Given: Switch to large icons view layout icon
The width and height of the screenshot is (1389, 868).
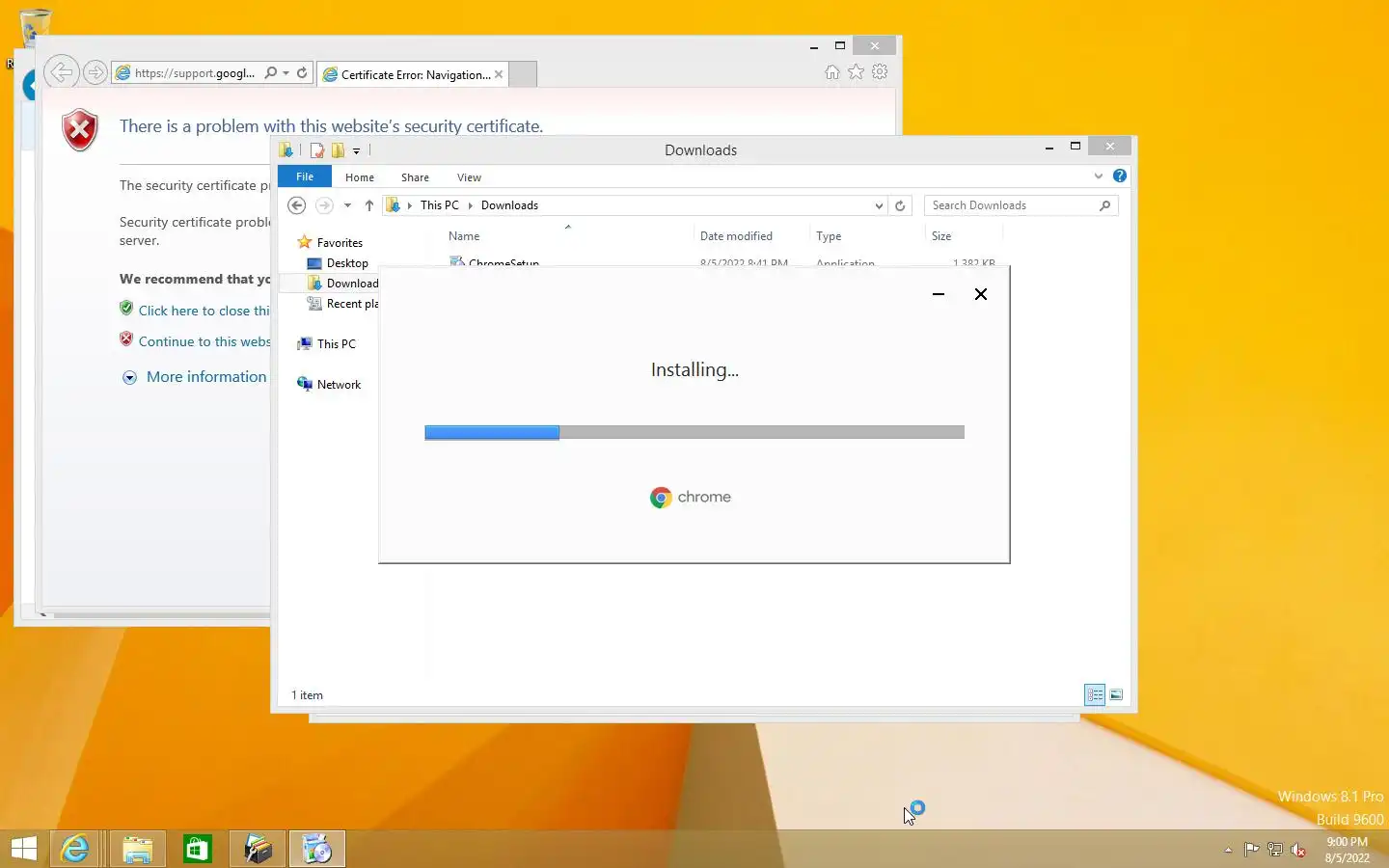Looking at the screenshot, I should tap(1116, 694).
